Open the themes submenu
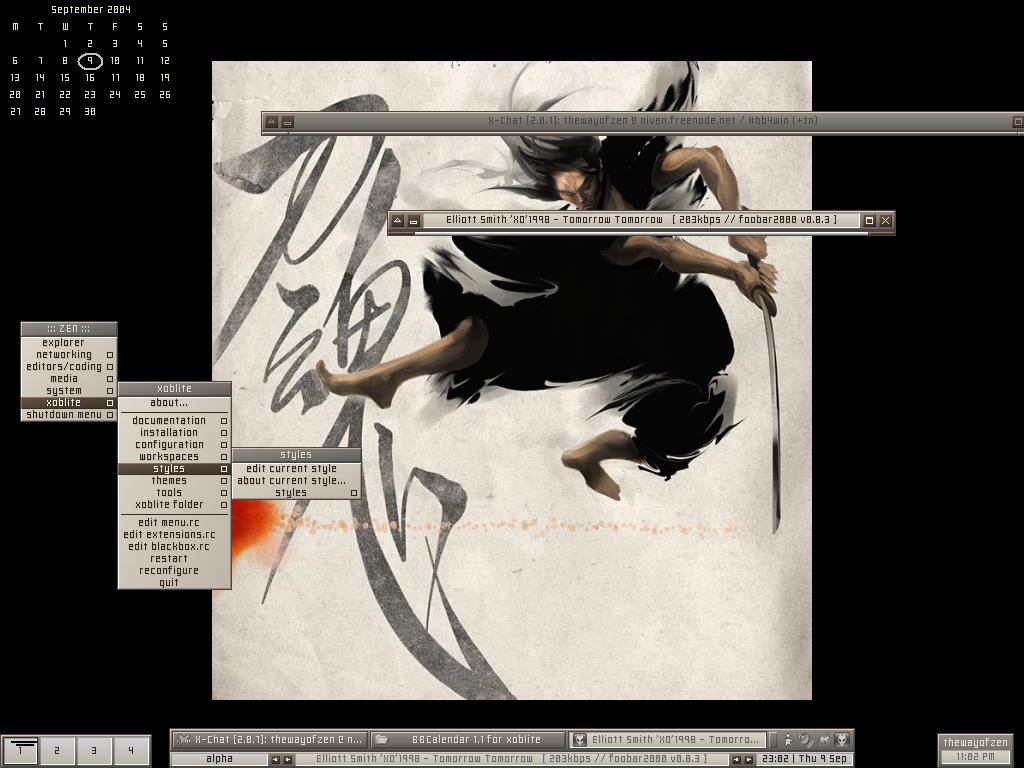1024x768 pixels. coord(174,481)
